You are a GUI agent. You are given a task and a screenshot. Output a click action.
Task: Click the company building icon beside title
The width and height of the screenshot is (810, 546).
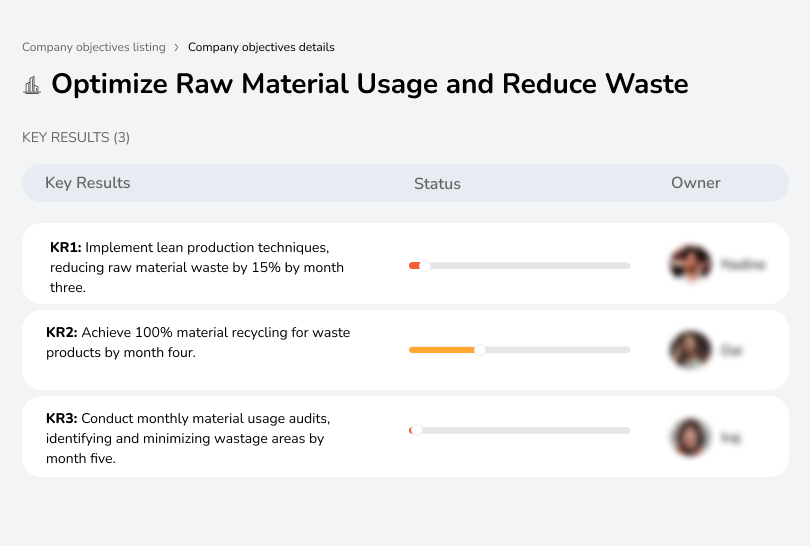pos(32,85)
